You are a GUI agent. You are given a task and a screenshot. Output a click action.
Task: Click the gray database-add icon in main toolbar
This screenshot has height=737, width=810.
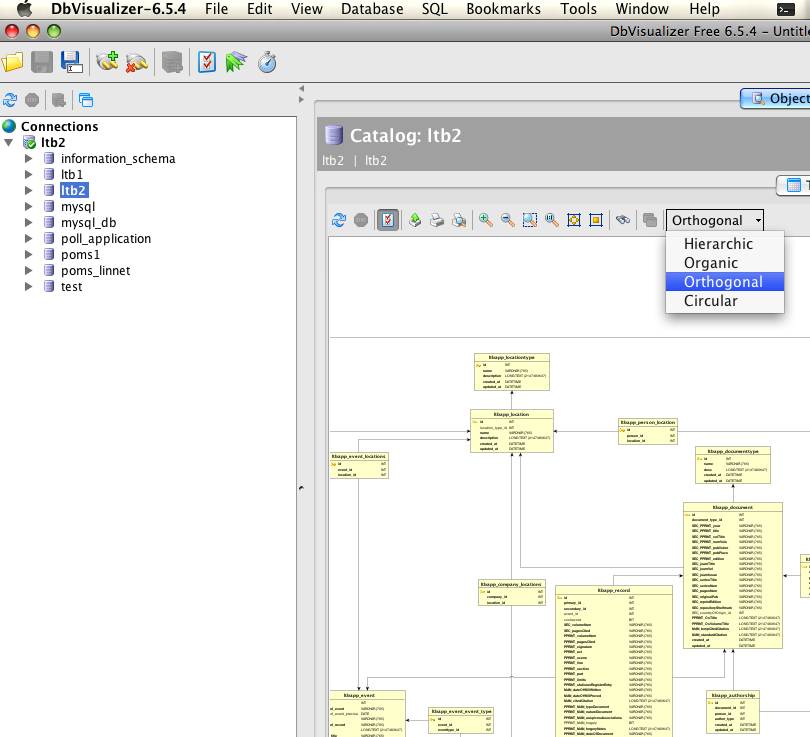pyautogui.click(x=172, y=62)
